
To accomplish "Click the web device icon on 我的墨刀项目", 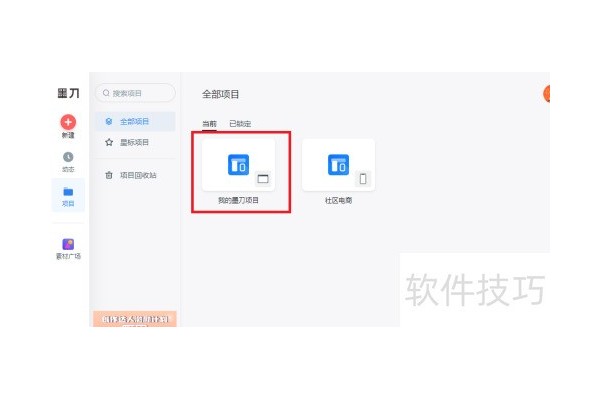I will pos(263,179).
